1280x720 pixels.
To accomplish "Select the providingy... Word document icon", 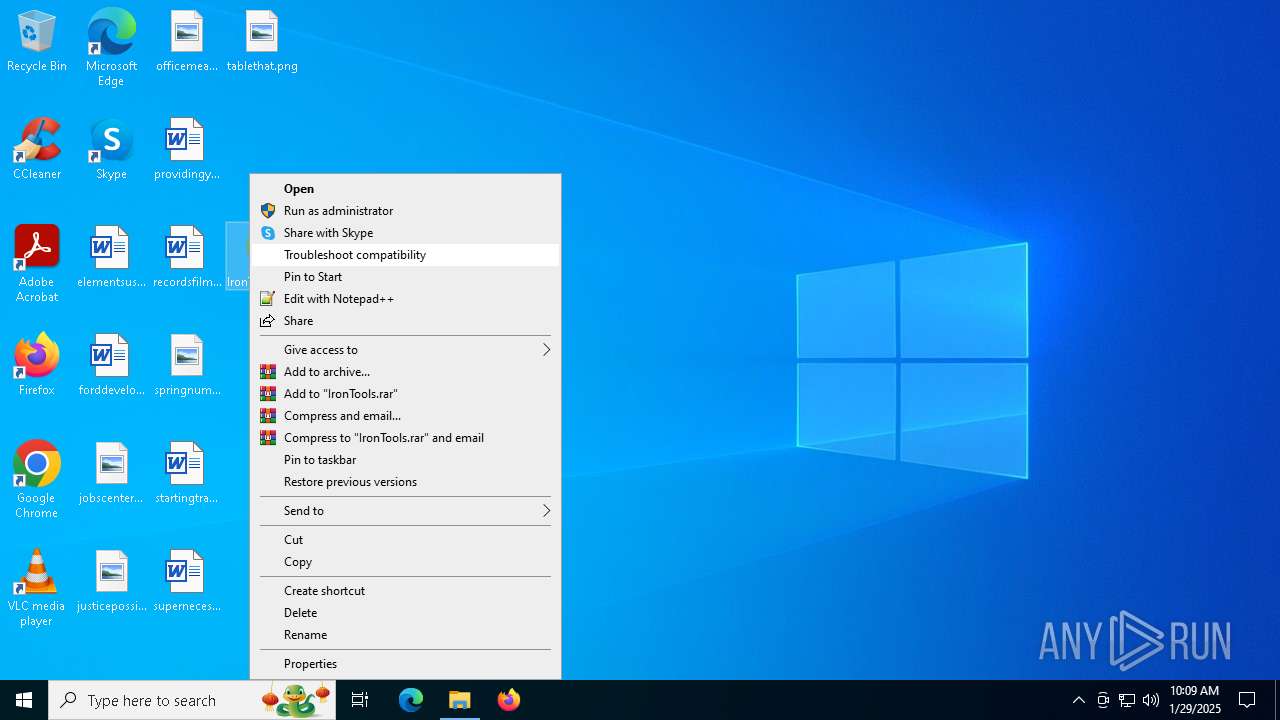I will coord(186,150).
